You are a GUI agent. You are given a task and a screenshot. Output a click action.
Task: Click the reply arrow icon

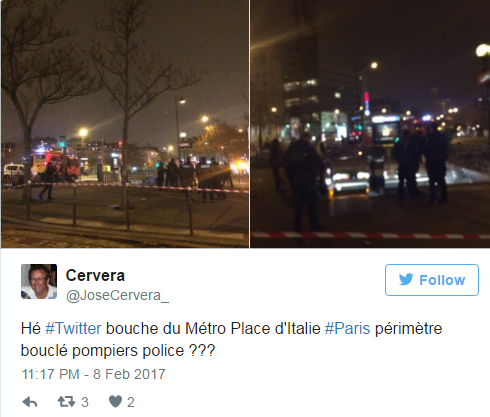pyautogui.click(x=30, y=402)
